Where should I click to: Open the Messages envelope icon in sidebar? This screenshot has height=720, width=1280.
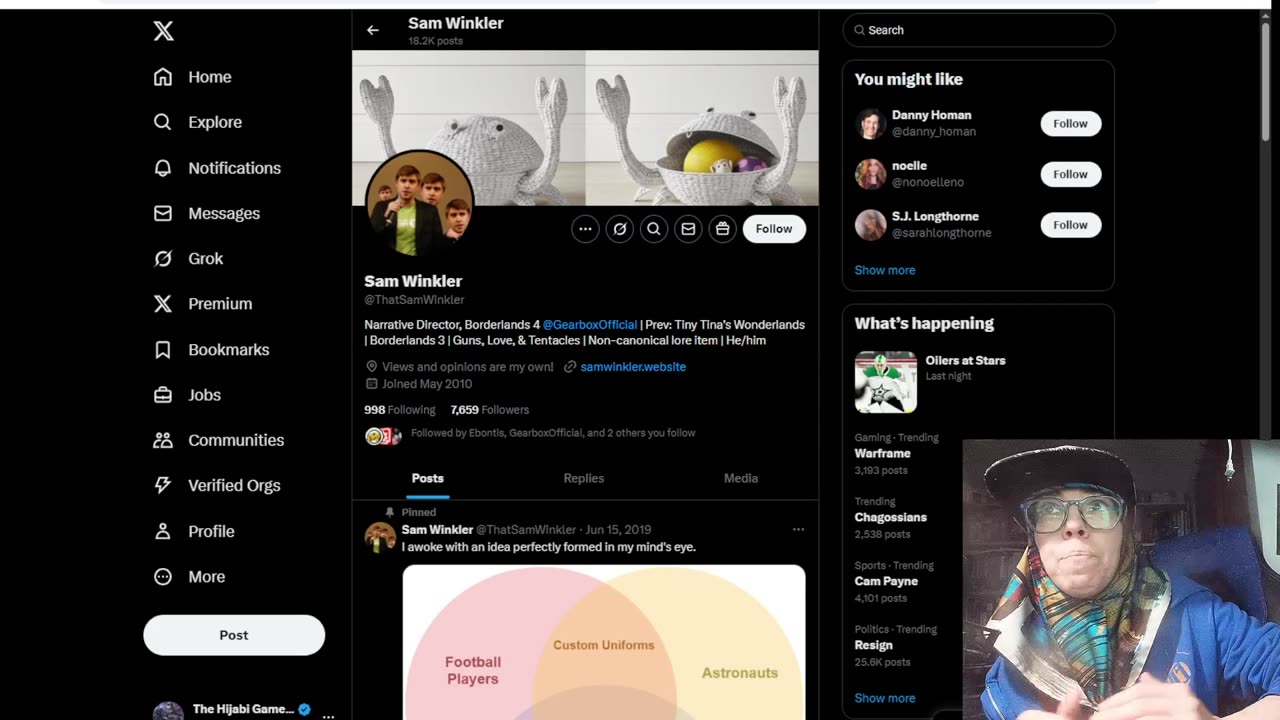click(x=163, y=213)
